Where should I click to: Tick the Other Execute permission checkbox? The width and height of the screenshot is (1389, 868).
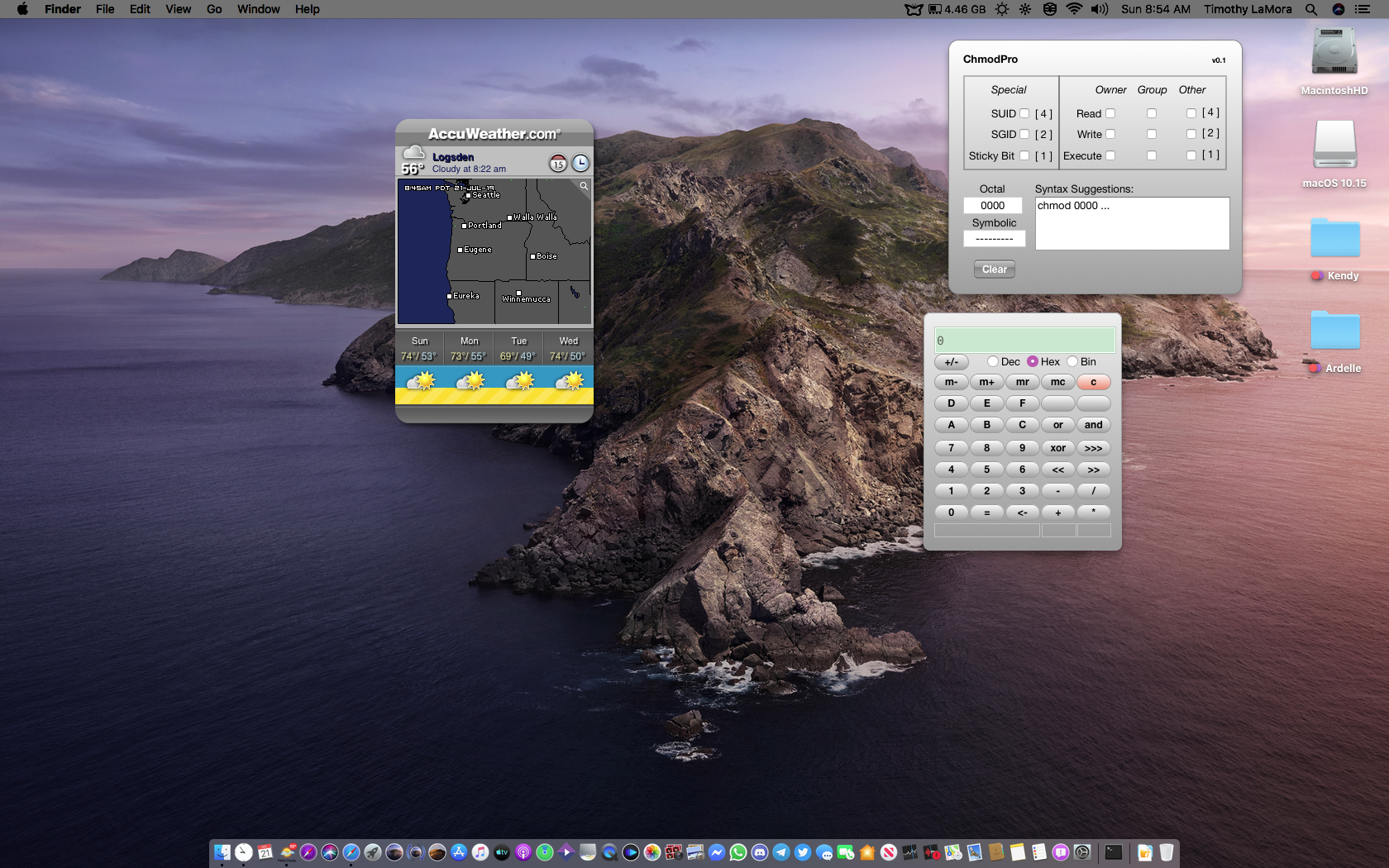point(1191,155)
